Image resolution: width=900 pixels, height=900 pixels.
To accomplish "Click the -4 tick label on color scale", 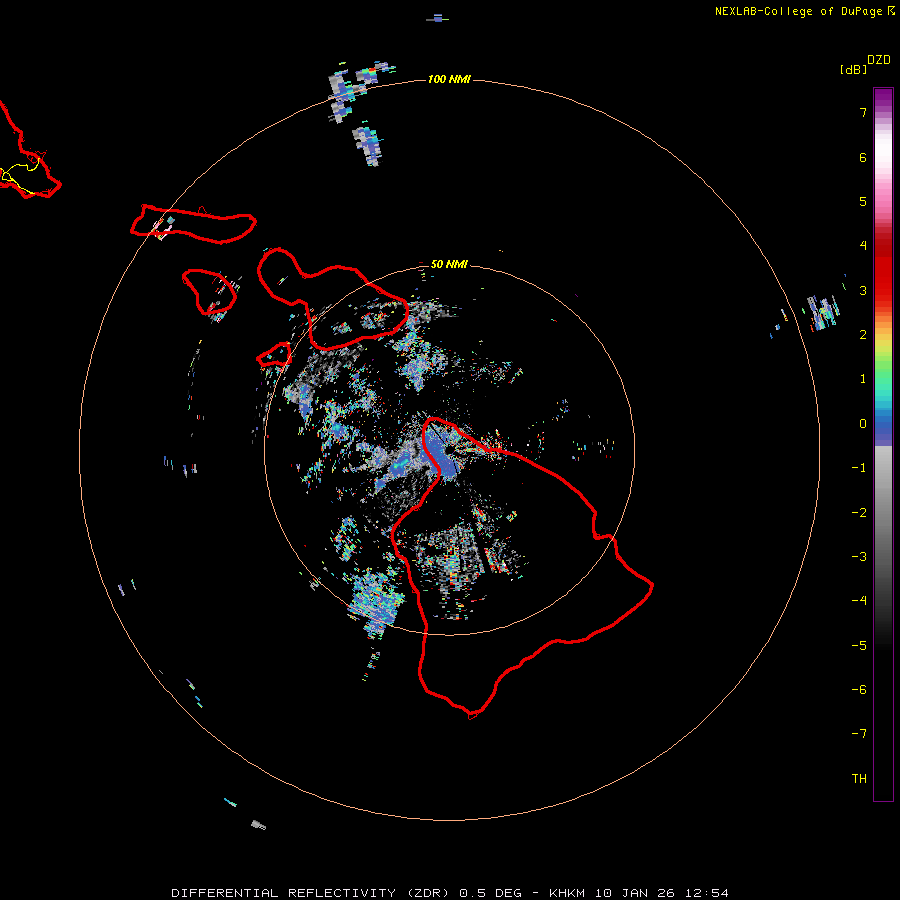I will pyautogui.click(x=859, y=601).
